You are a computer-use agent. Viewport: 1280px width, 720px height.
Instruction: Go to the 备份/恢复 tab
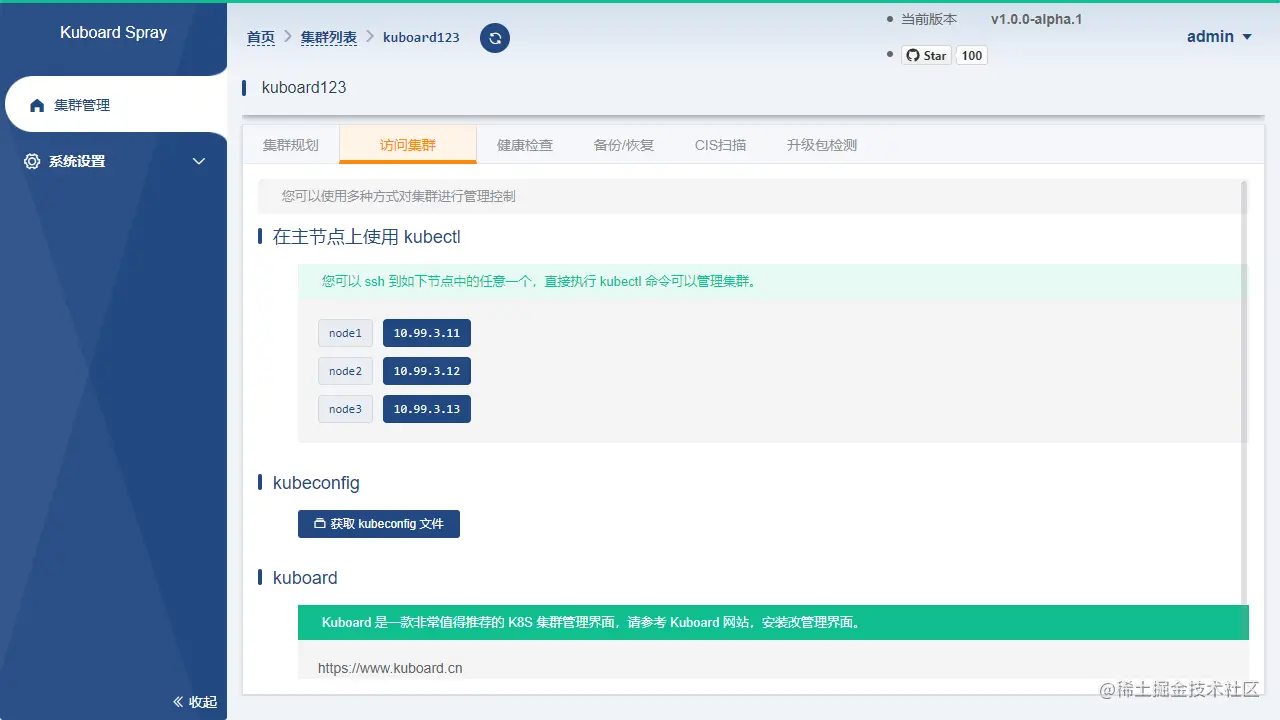624,145
